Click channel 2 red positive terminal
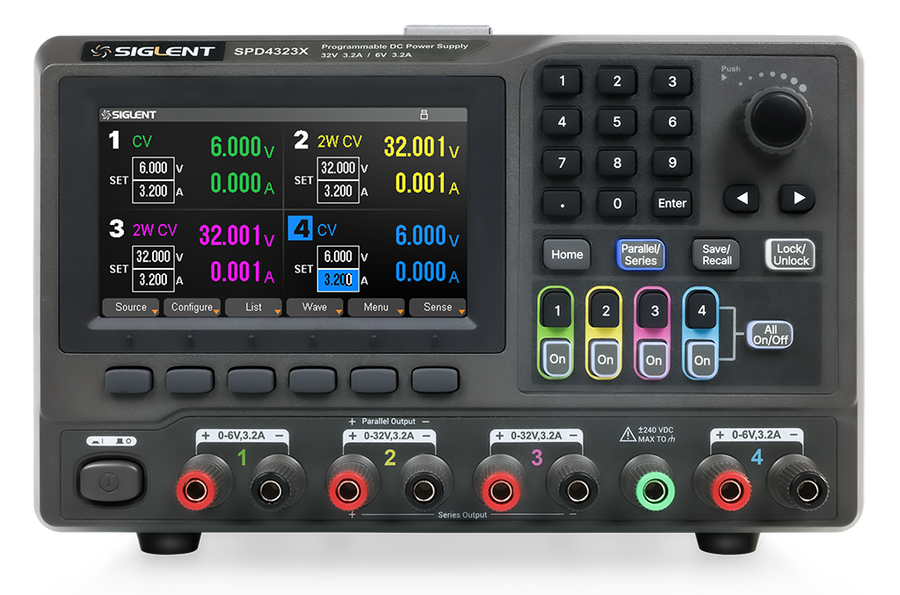This screenshot has width=900, height=595. point(348,491)
